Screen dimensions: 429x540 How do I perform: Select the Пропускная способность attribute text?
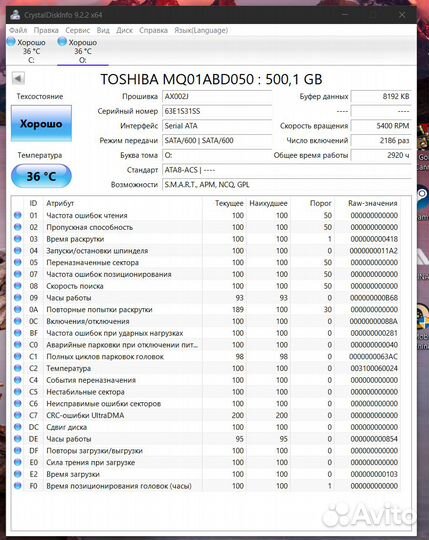click(90, 227)
